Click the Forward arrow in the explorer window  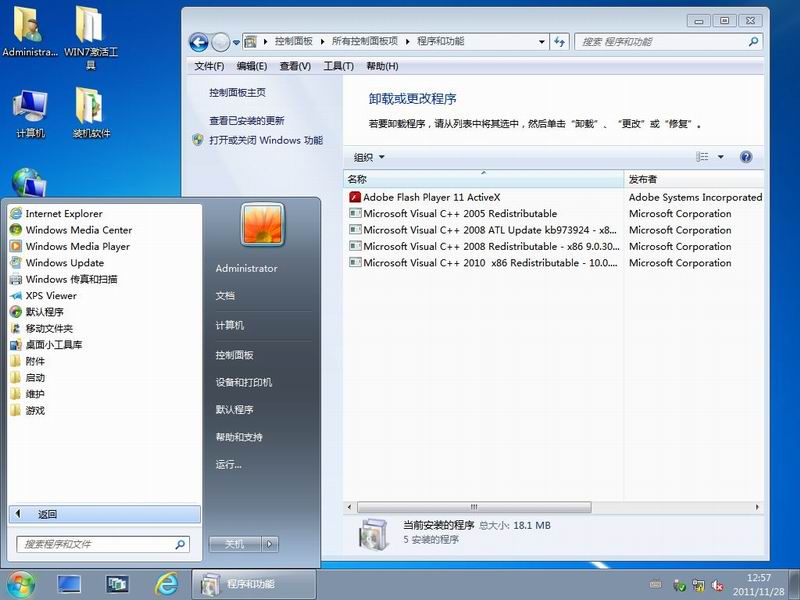(220, 42)
